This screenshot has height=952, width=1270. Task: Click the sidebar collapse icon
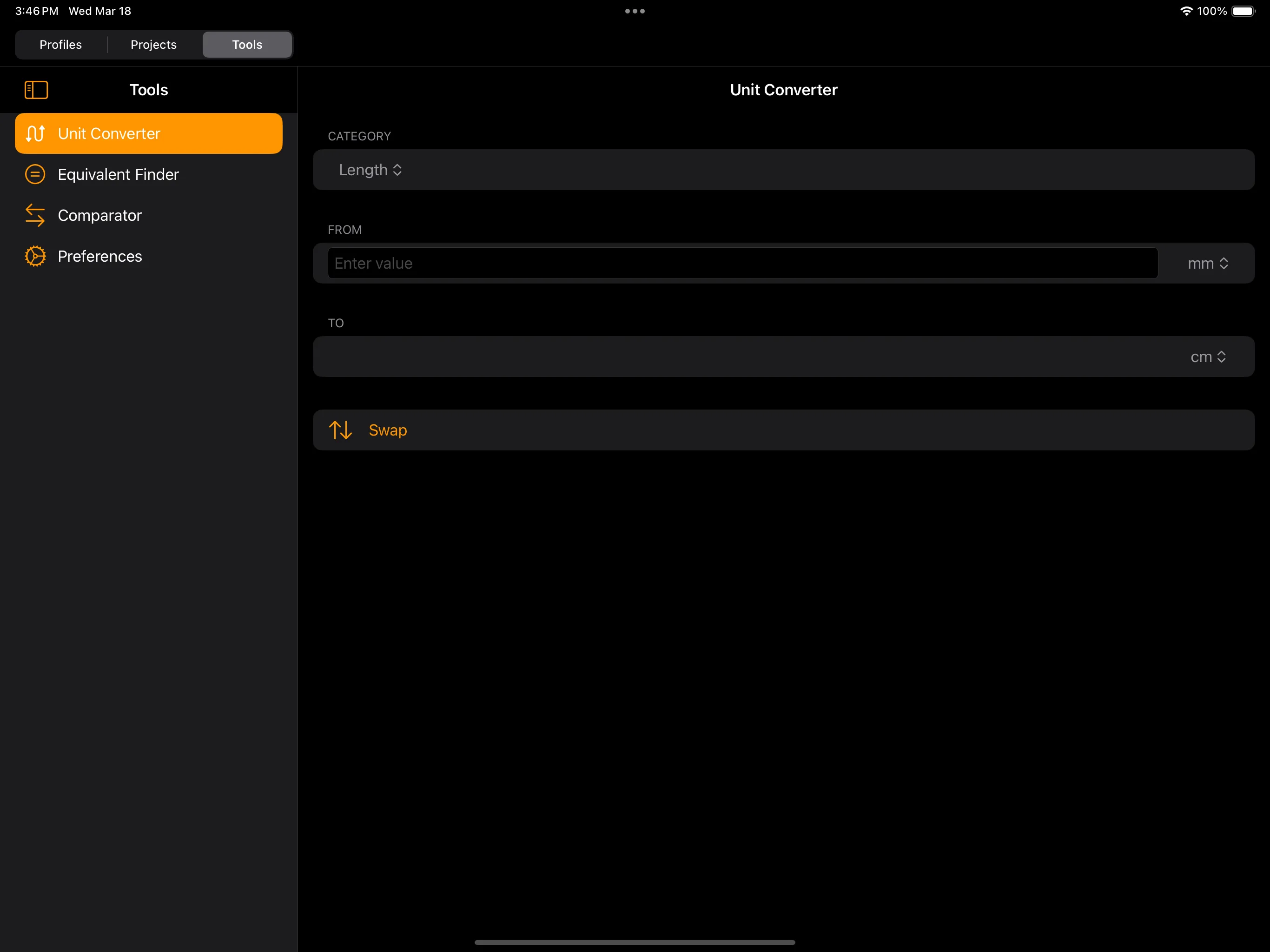[36, 90]
